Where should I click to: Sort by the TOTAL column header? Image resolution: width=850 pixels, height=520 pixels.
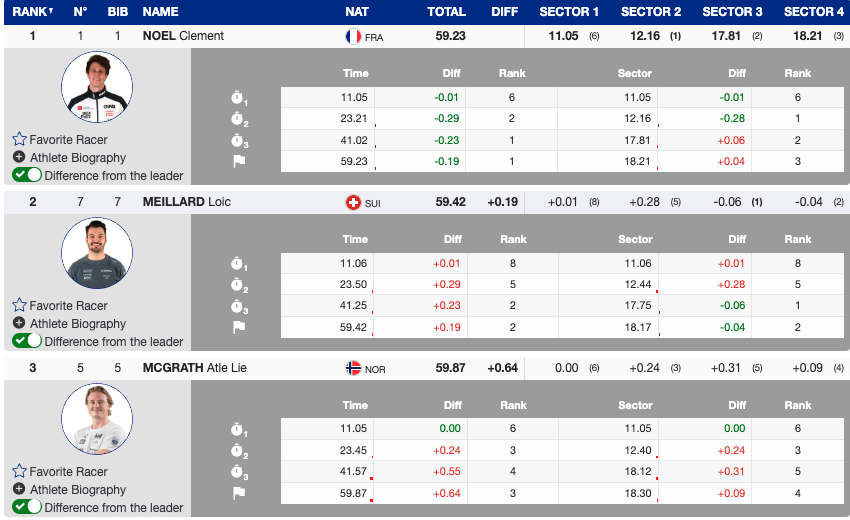coord(446,12)
